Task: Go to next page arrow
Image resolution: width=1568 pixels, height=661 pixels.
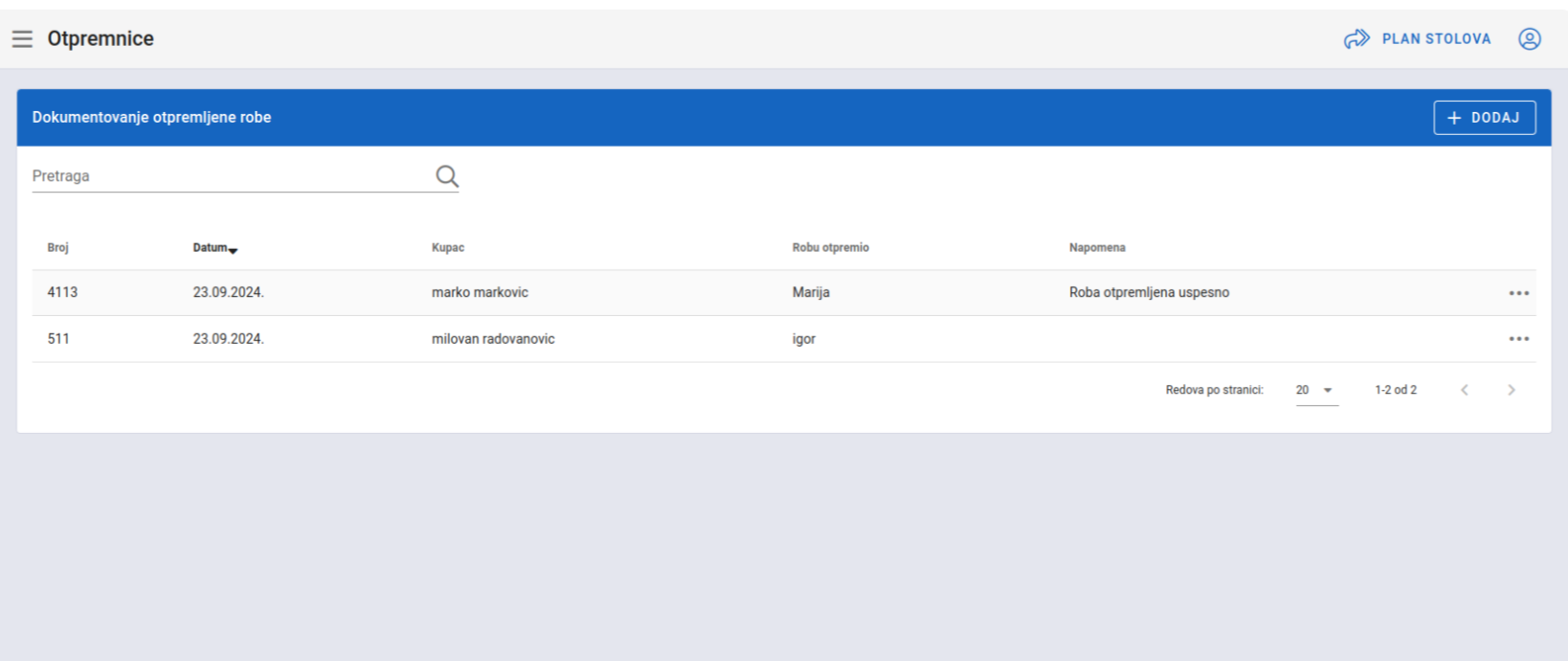Action: pos(1511,390)
